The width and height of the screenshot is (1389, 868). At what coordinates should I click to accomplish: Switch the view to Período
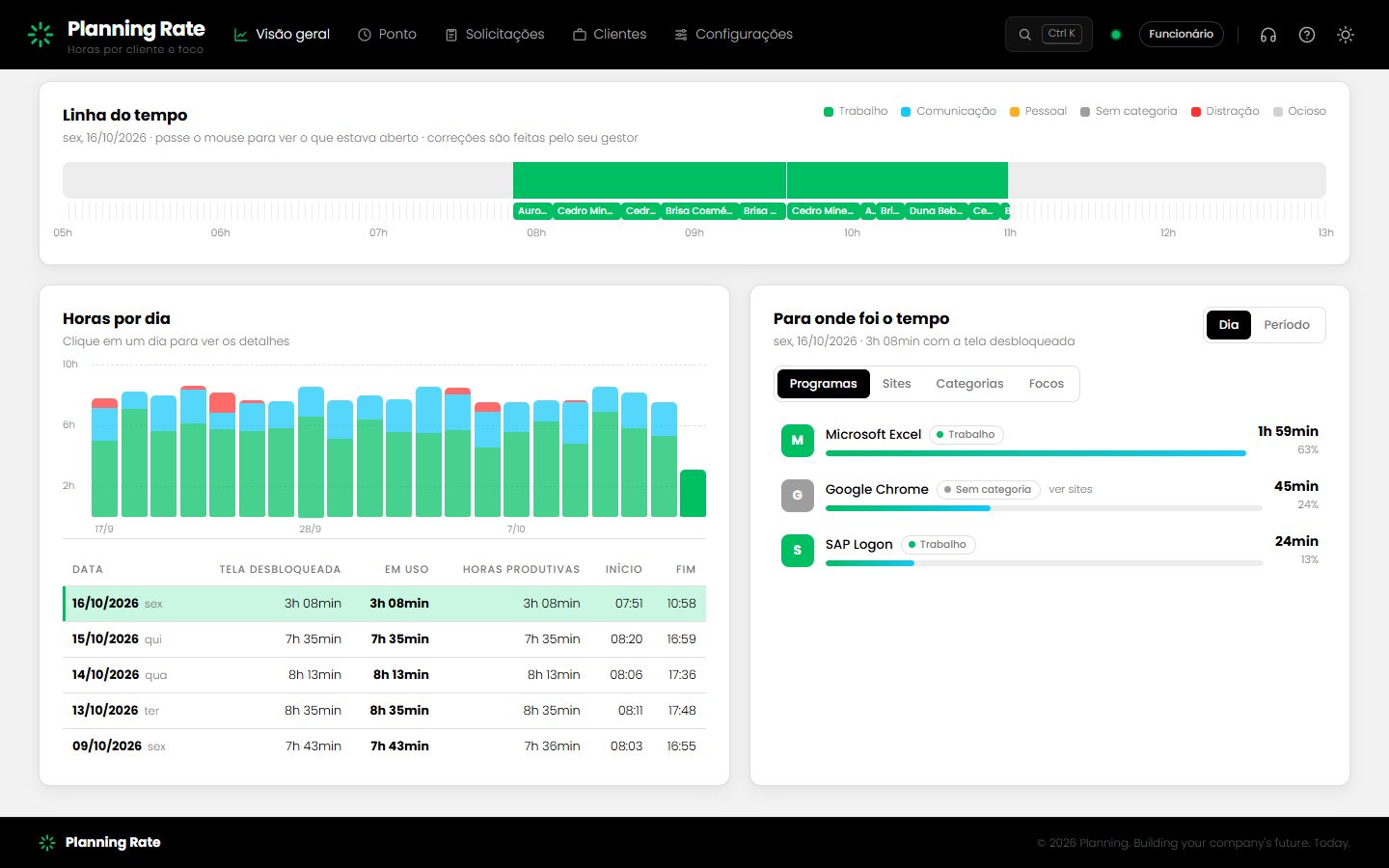tap(1287, 325)
